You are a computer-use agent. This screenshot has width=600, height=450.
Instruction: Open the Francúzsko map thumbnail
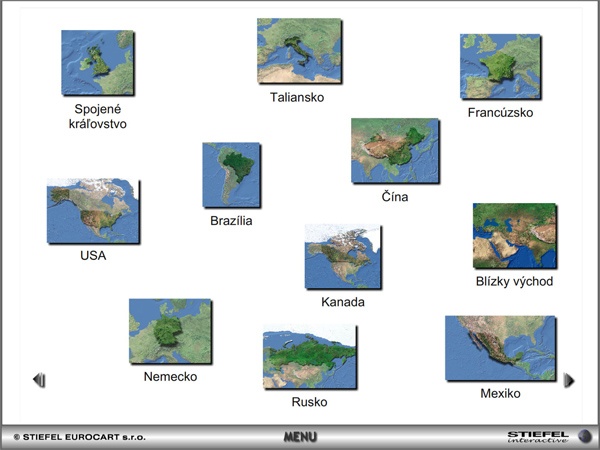pos(500,67)
